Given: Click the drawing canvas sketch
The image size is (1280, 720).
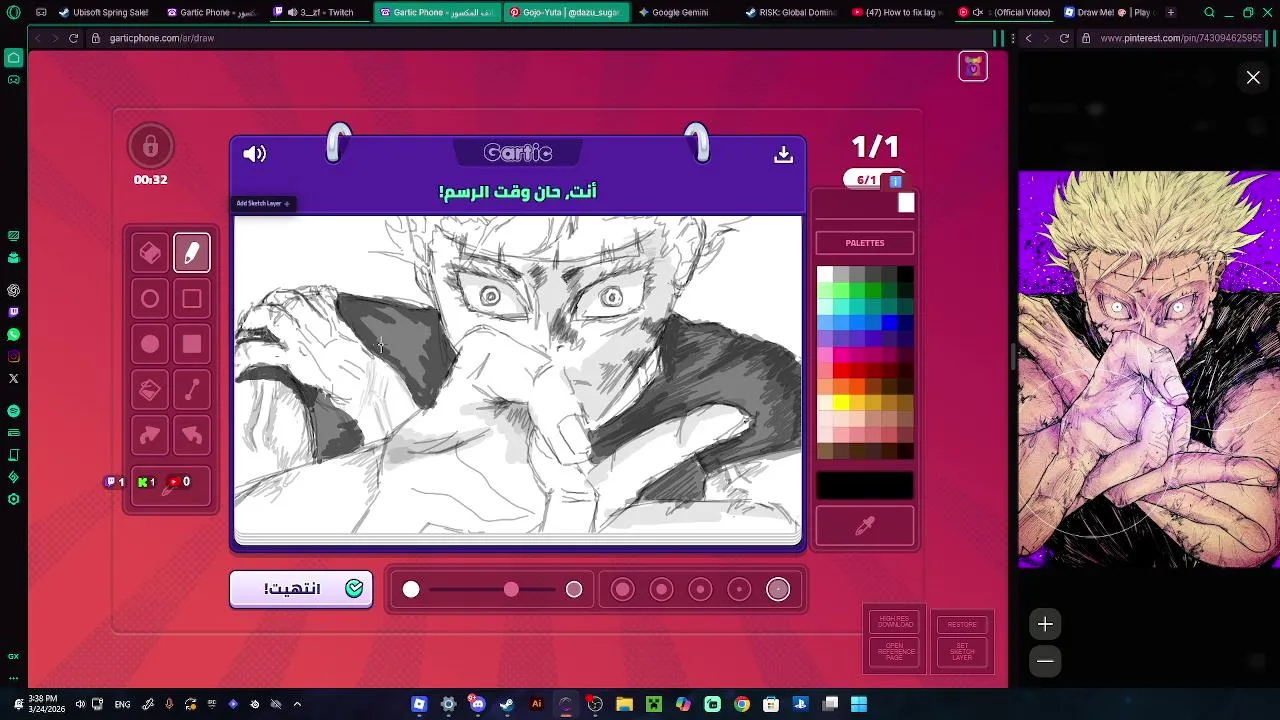Looking at the screenshot, I should click(x=518, y=376).
